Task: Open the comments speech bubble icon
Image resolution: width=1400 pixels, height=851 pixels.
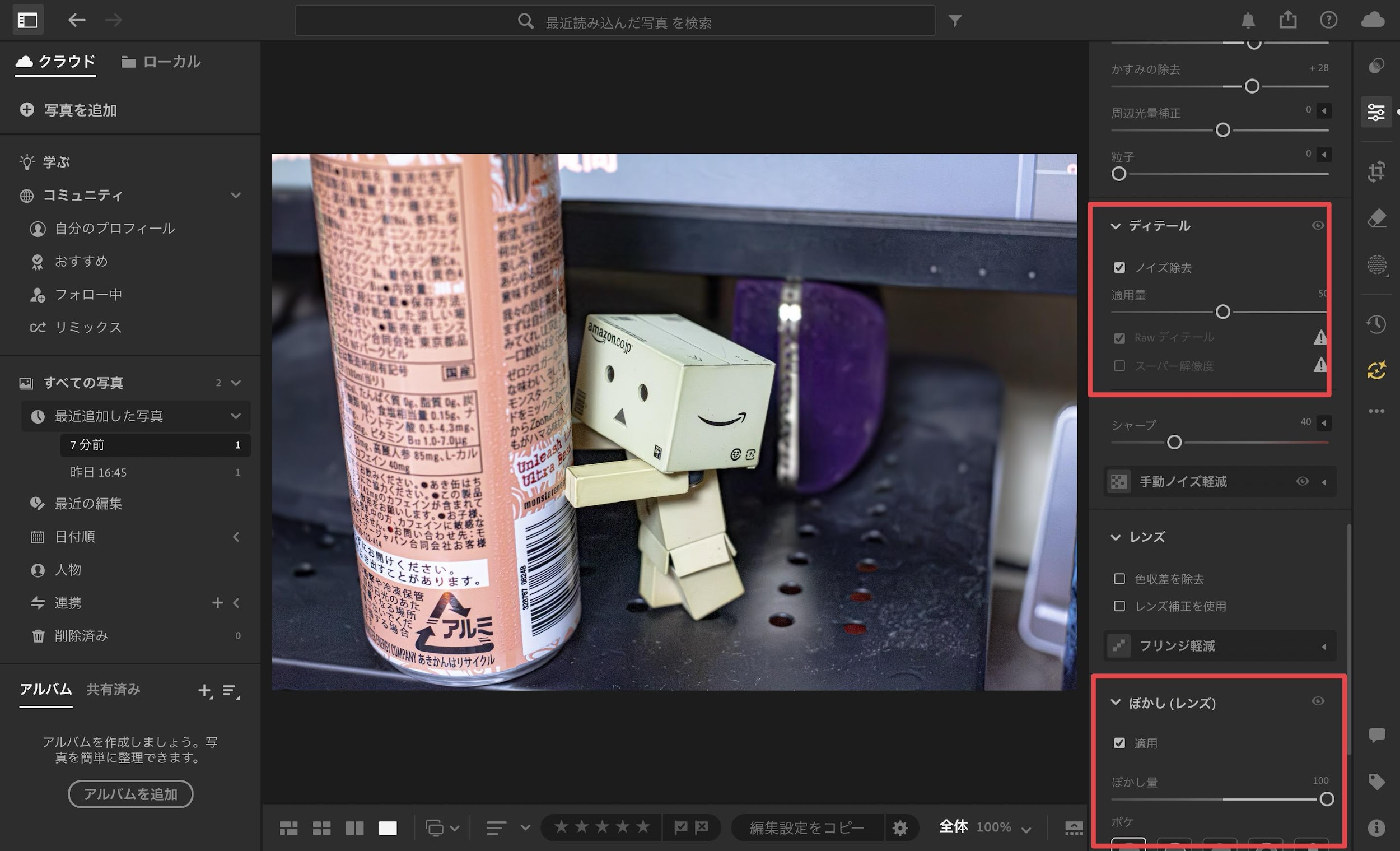Action: point(1376,736)
